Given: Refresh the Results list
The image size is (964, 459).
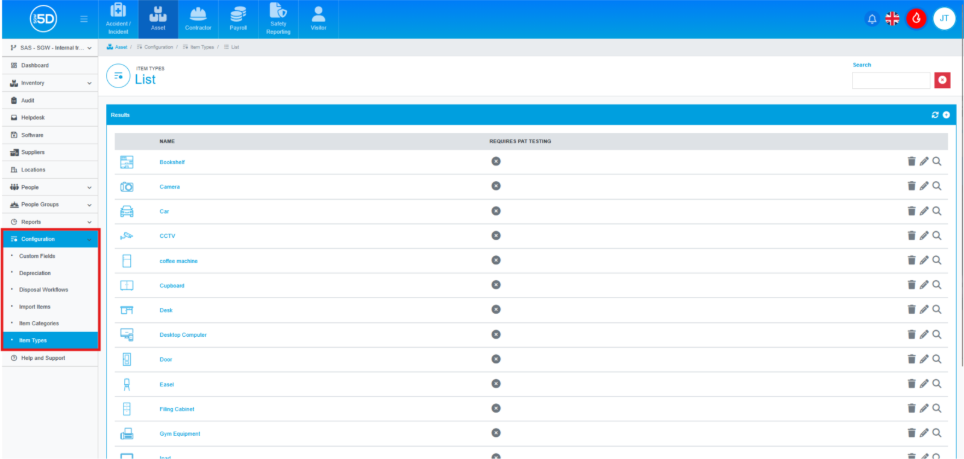Looking at the screenshot, I should [x=935, y=115].
